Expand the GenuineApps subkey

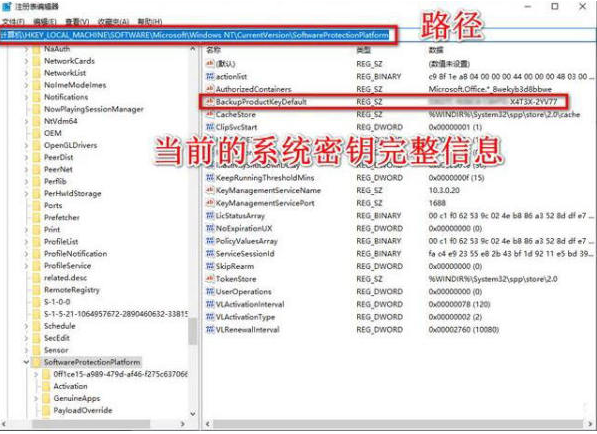(x=36, y=399)
